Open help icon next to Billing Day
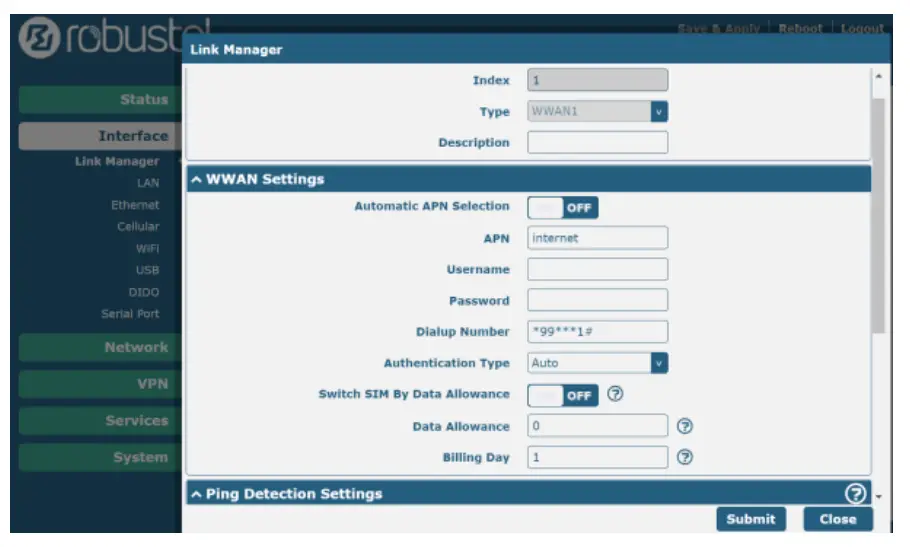Screen dimensions: 910x547 click(685, 458)
